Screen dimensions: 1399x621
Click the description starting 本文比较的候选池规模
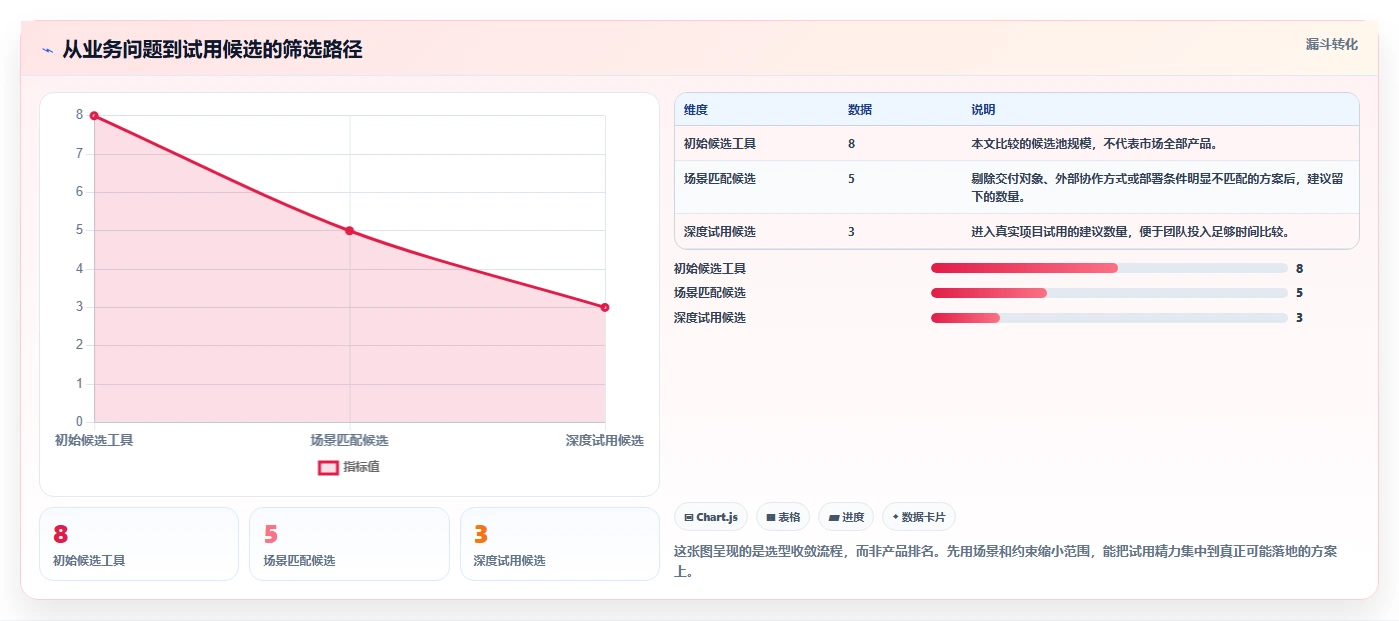tap(1094, 144)
